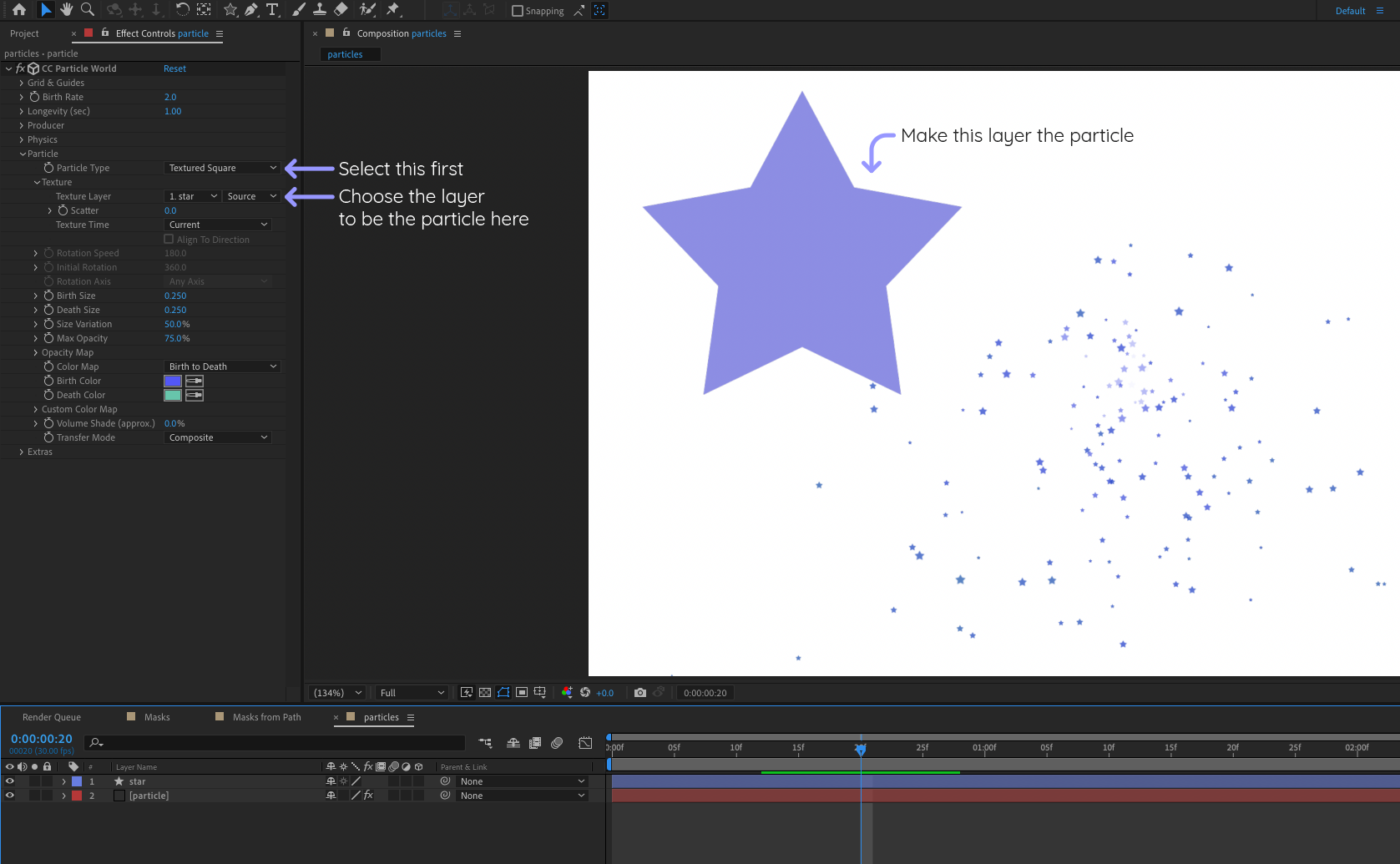The image size is (1400, 864).
Task: Click Reset on CC Particle World
Action: pyautogui.click(x=174, y=68)
